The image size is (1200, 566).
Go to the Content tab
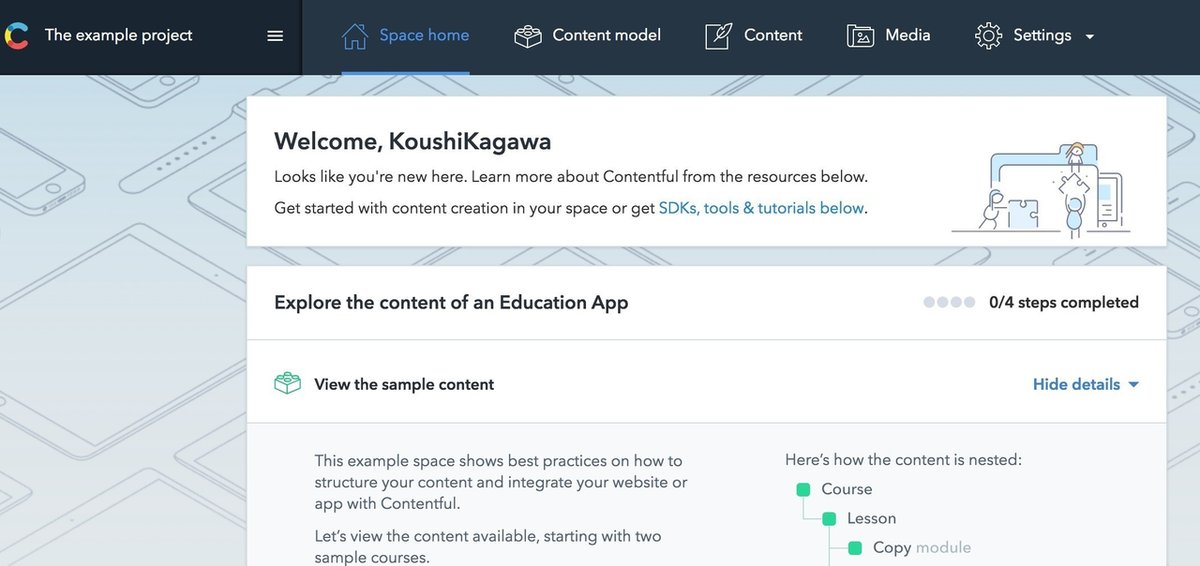tap(773, 35)
